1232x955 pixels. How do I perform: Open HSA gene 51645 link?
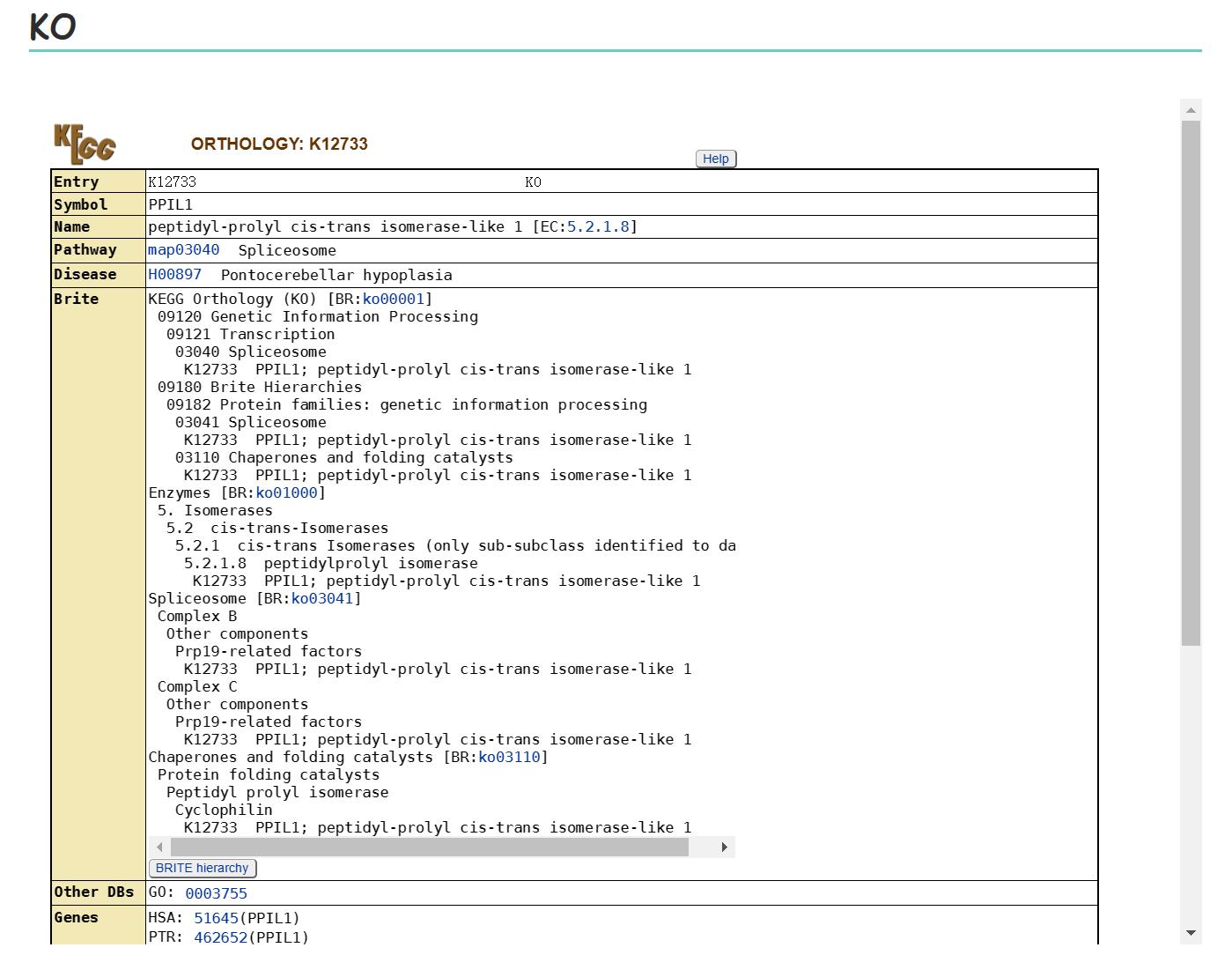(x=216, y=918)
